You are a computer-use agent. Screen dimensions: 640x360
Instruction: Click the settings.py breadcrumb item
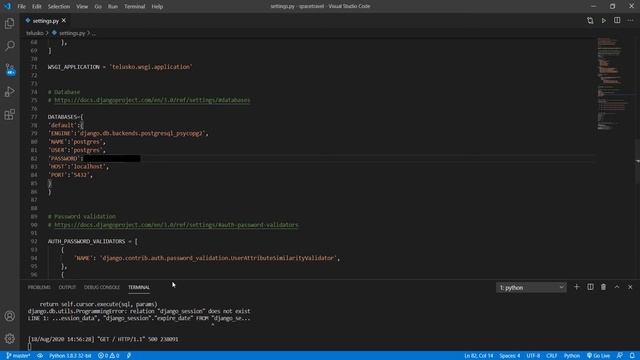[72, 33]
